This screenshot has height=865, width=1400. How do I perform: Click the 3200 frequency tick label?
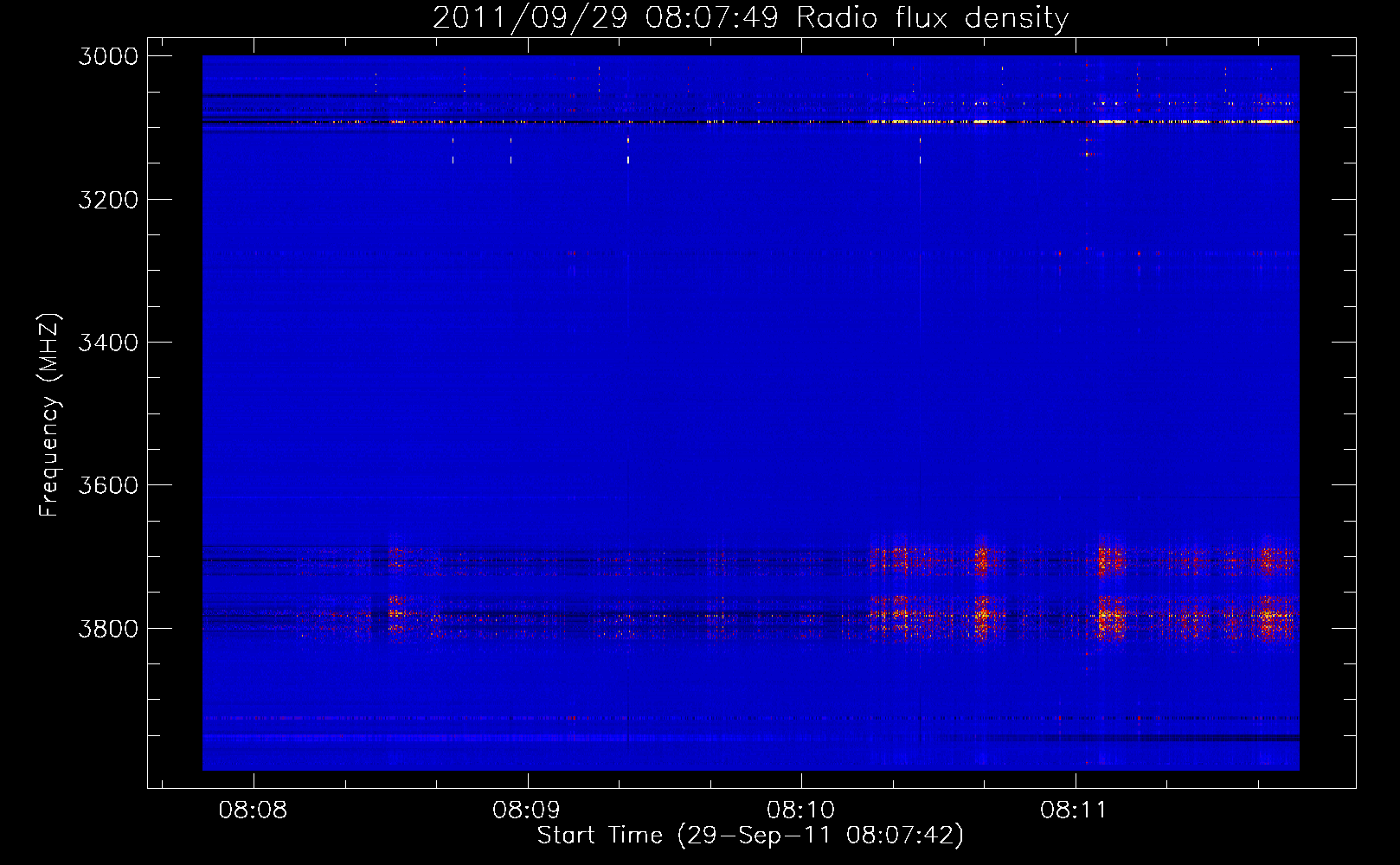(x=108, y=200)
